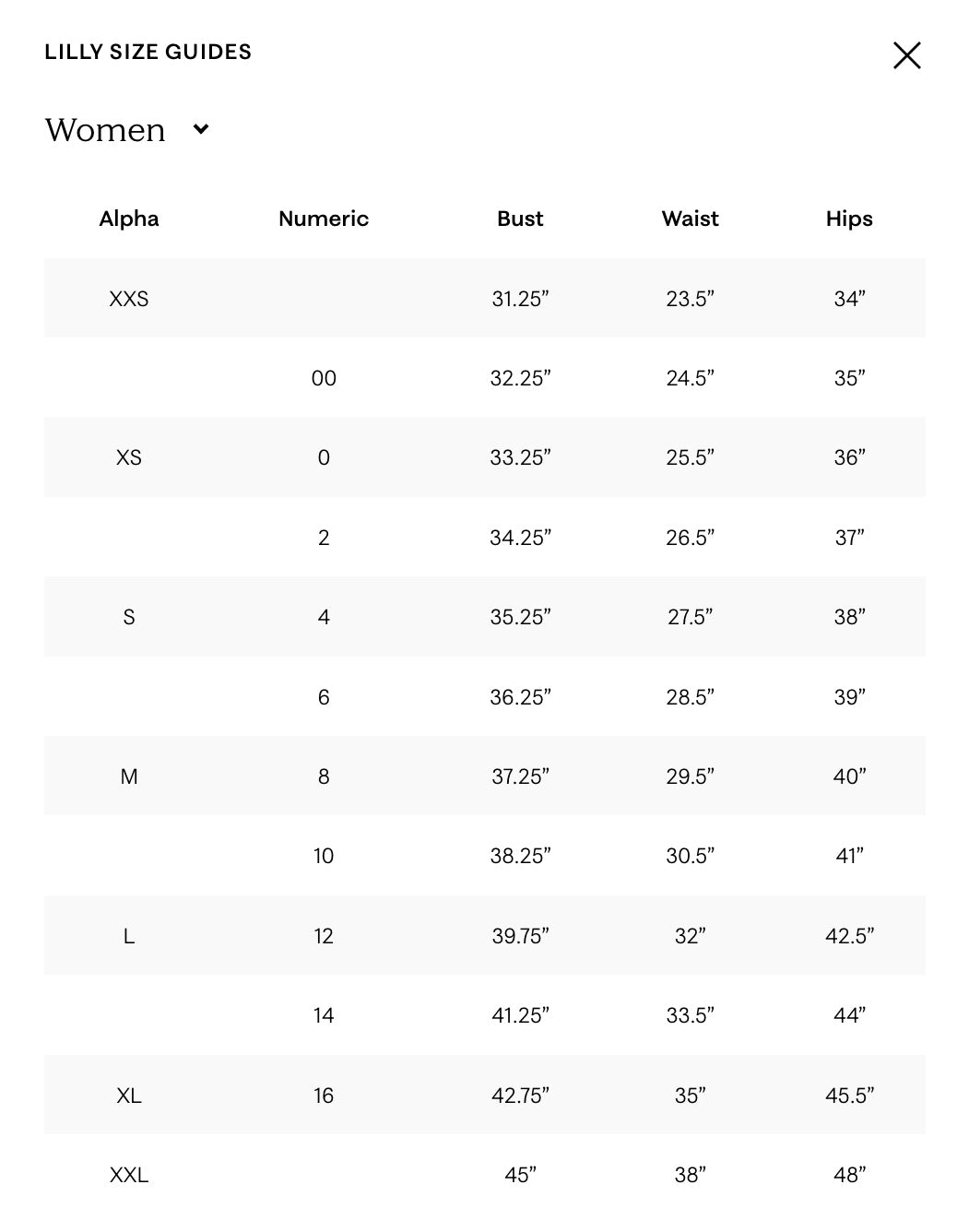Select the M alpha size cell
This screenshot has width=957, height=1232.
129,776
